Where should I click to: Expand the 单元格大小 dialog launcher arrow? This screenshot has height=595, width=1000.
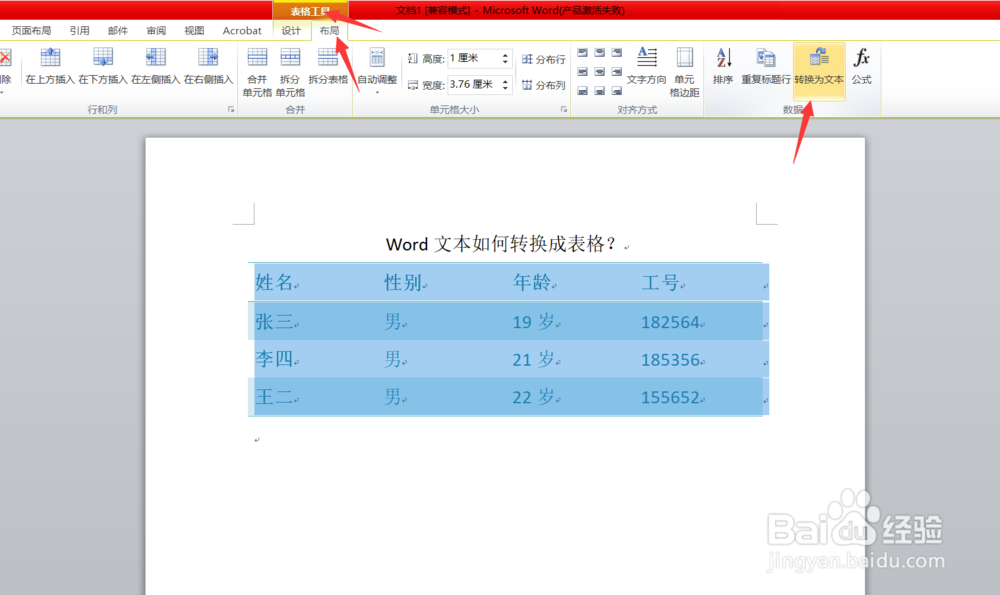click(x=564, y=108)
